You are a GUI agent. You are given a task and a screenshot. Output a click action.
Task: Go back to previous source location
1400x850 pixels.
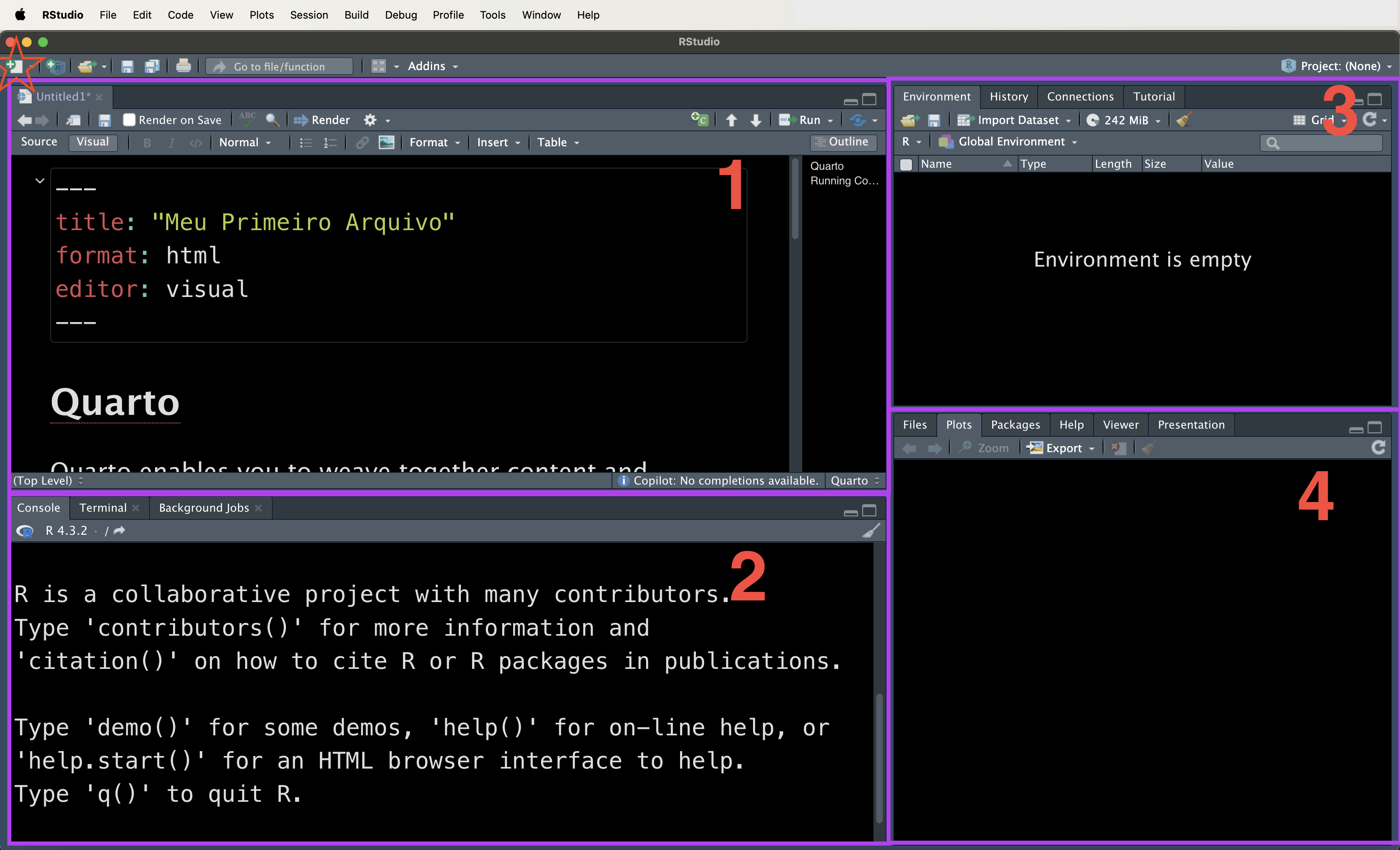point(24,120)
